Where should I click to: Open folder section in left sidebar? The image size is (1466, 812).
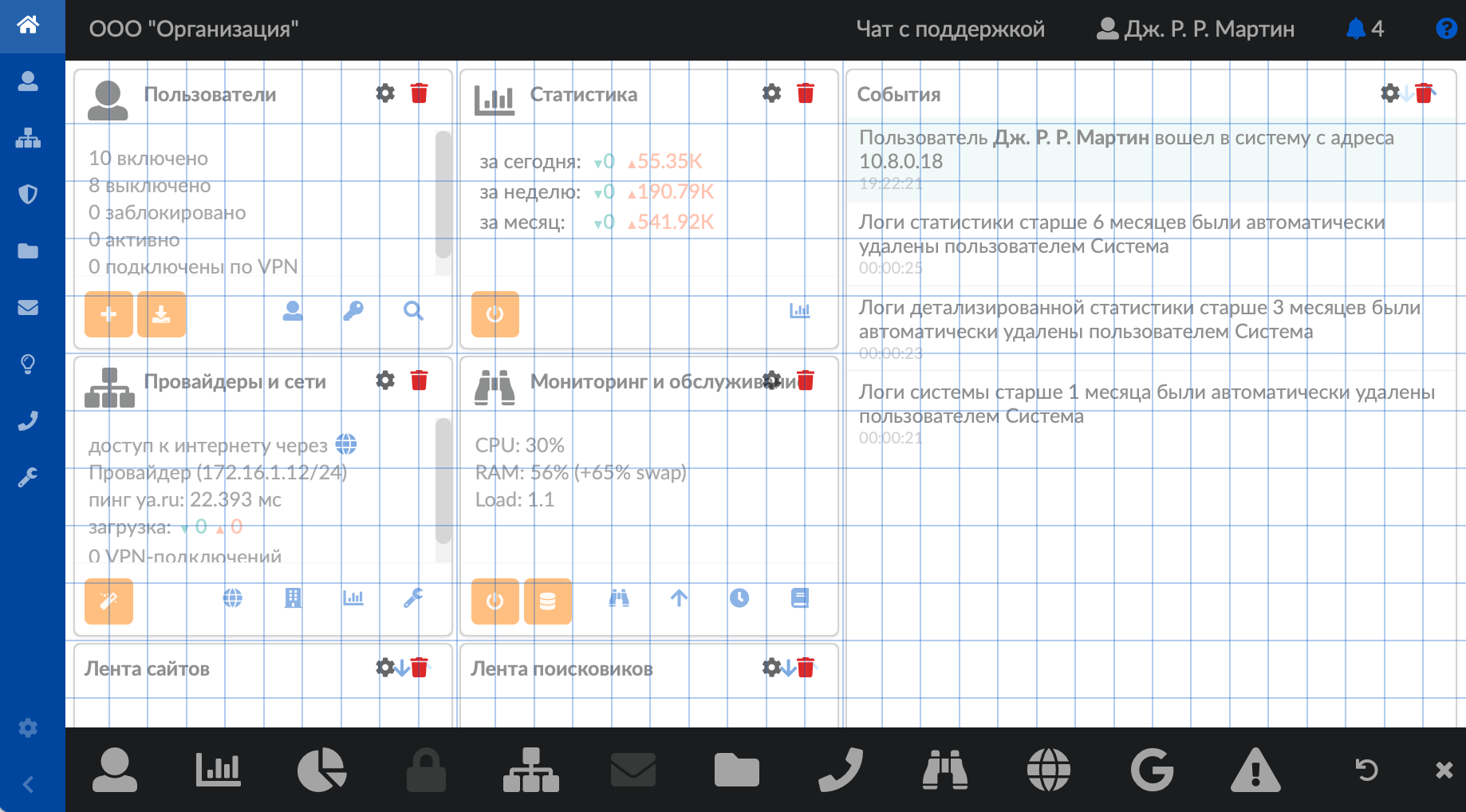pos(28,251)
